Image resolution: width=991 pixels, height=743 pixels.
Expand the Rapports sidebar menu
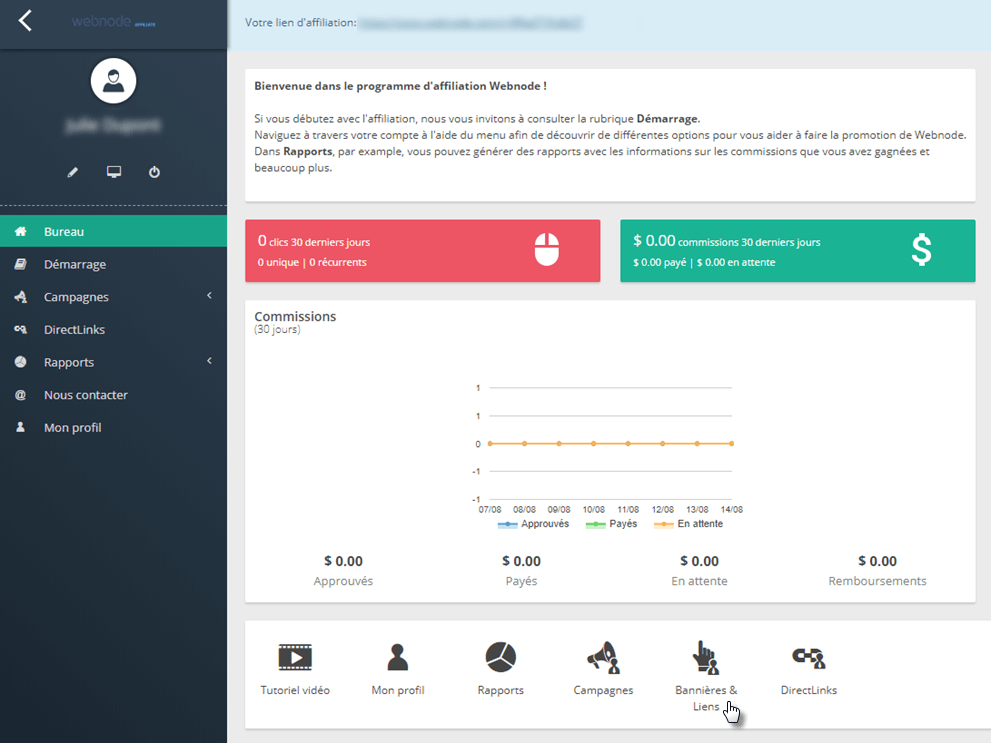(x=113, y=362)
